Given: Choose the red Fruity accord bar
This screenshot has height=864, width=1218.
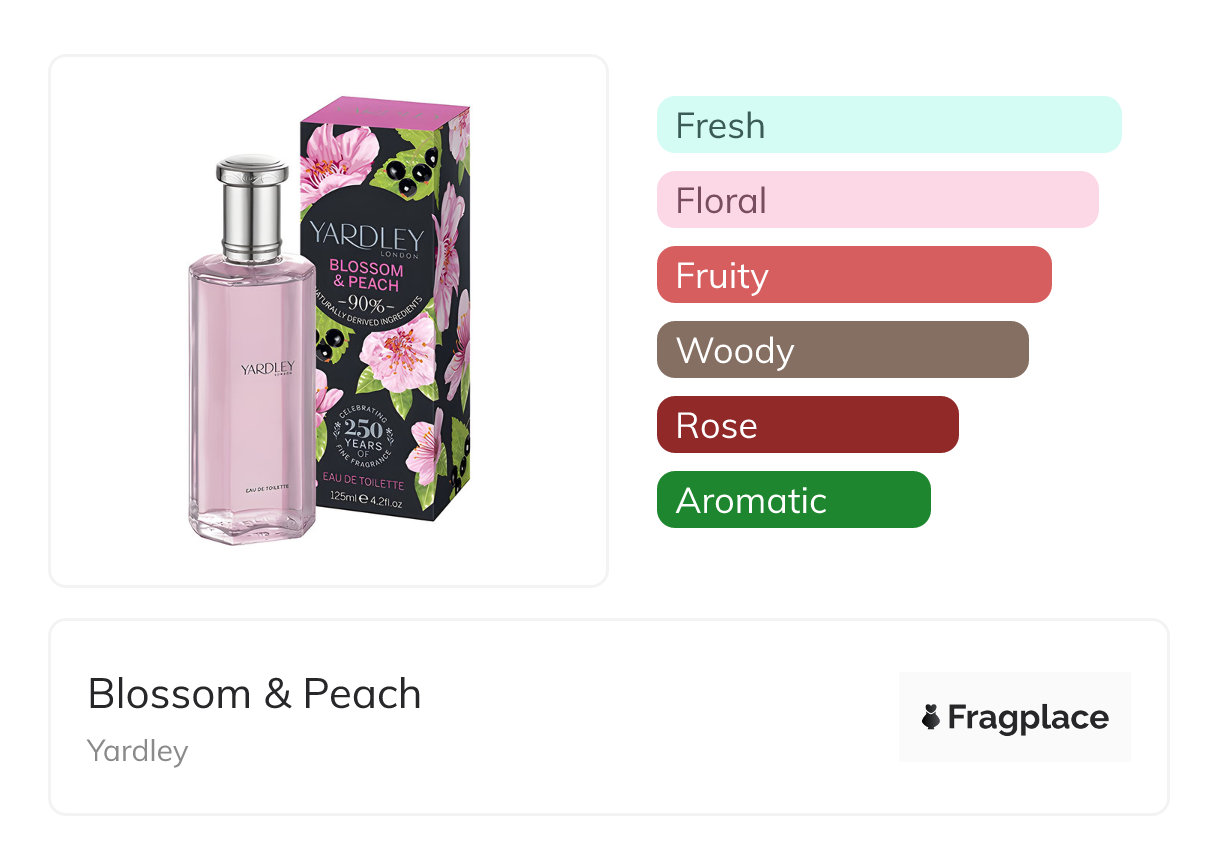Looking at the screenshot, I should pos(854,275).
